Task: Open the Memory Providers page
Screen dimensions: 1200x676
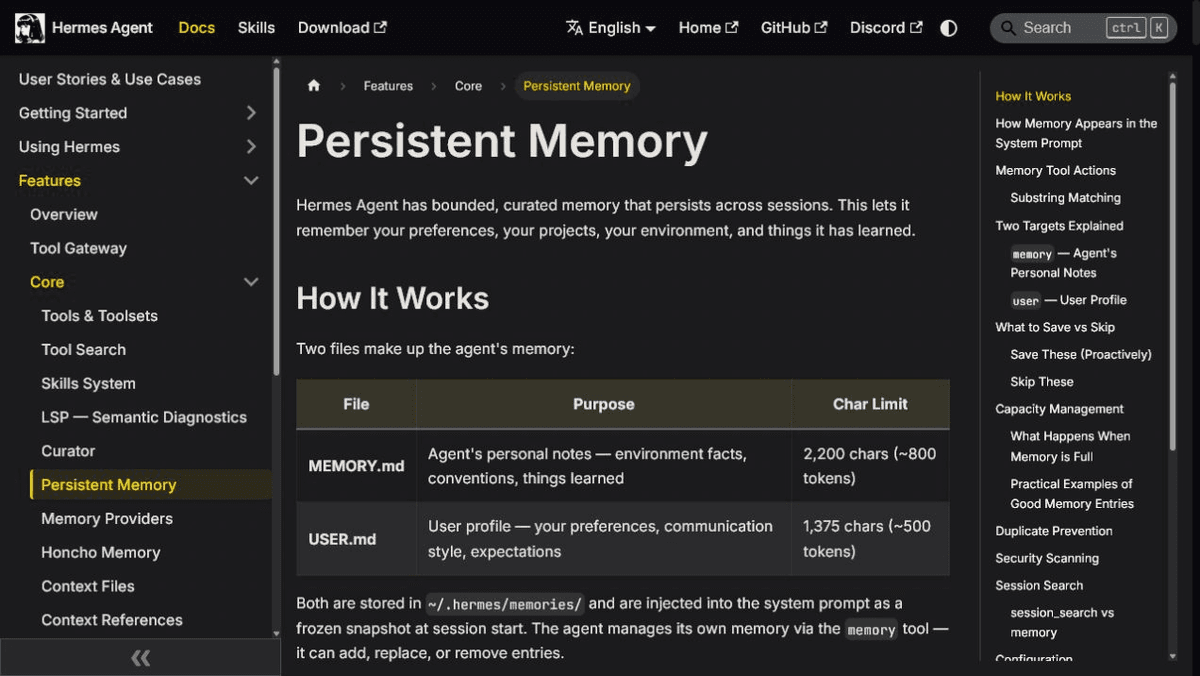Action: tap(107, 518)
